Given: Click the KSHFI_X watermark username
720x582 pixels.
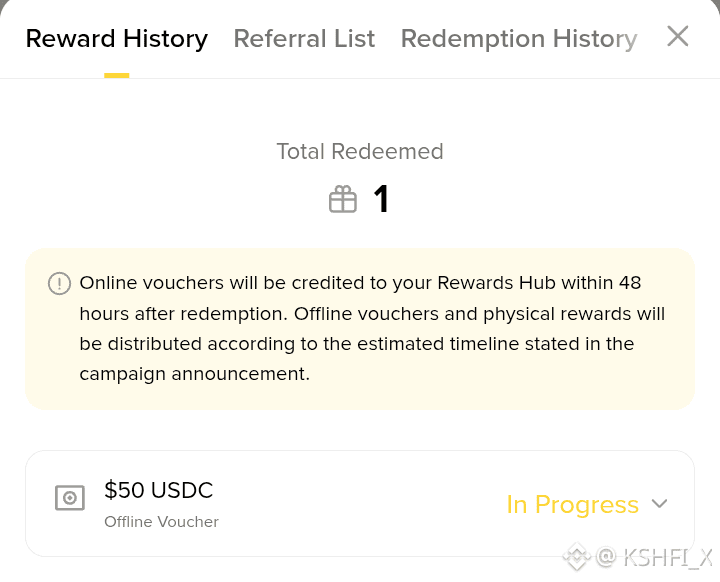Looking at the screenshot, I should 668,558.
